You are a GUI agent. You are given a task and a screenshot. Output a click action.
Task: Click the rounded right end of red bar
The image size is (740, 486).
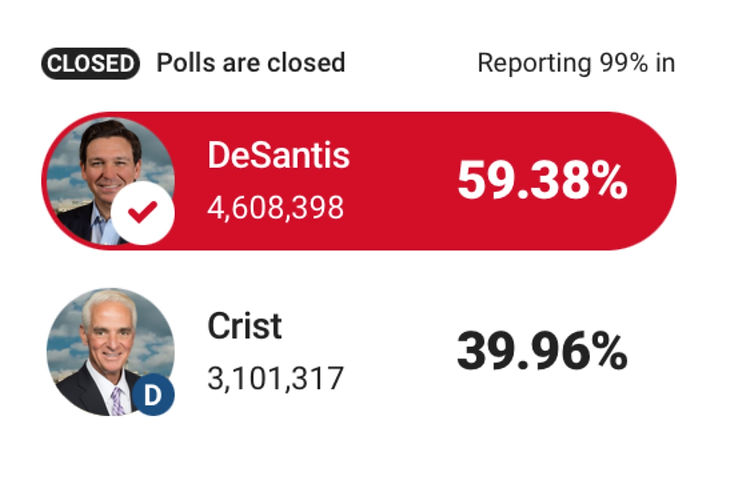tap(654, 181)
